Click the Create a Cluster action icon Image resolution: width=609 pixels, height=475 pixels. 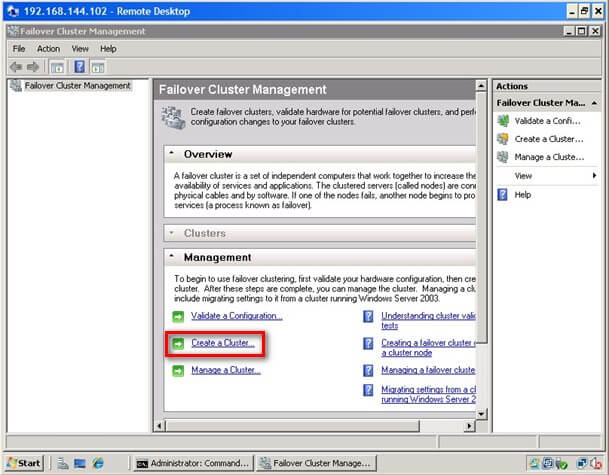coord(503,139)
